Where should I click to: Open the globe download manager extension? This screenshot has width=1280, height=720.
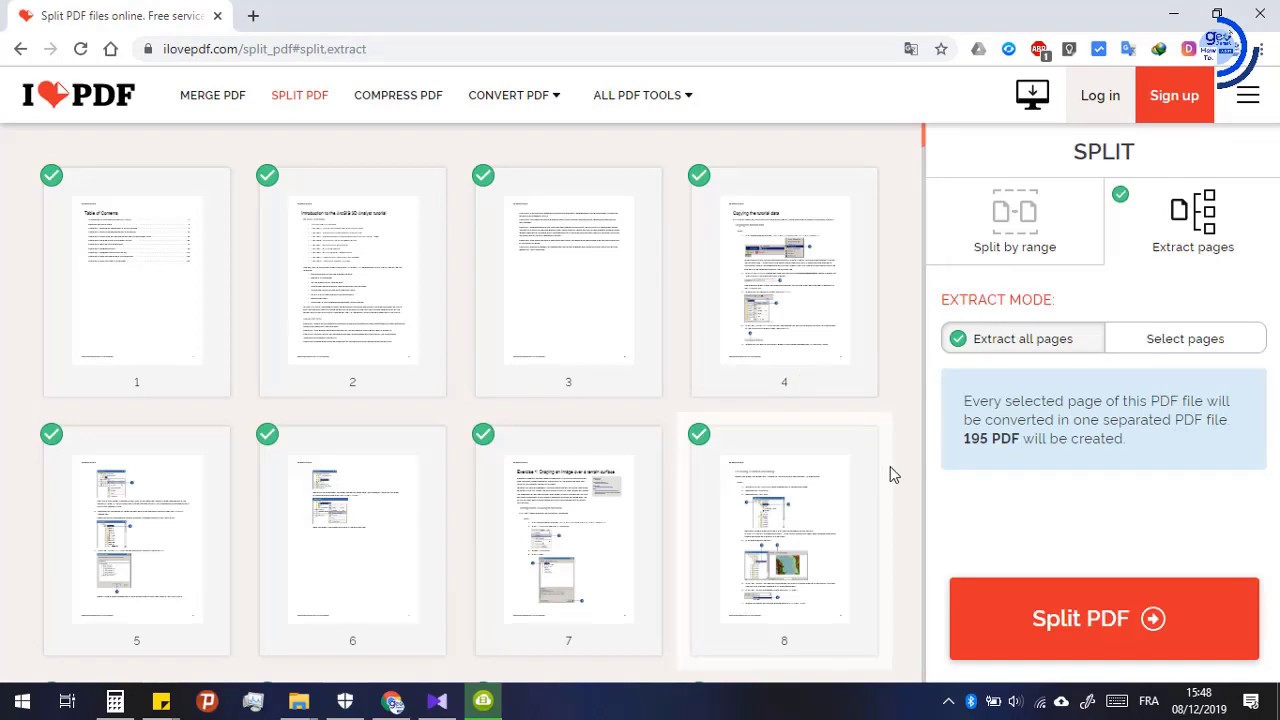pos(1159,48)
